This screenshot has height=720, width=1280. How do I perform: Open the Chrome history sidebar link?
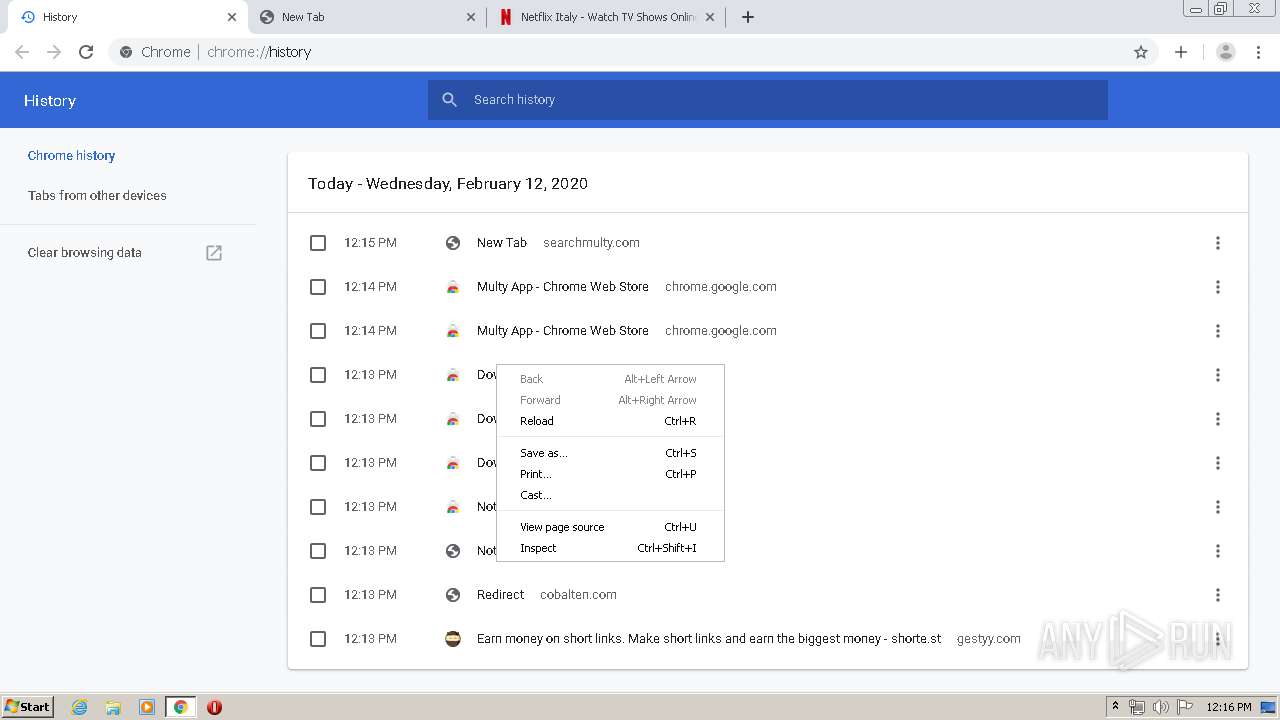tap(71, 156)
